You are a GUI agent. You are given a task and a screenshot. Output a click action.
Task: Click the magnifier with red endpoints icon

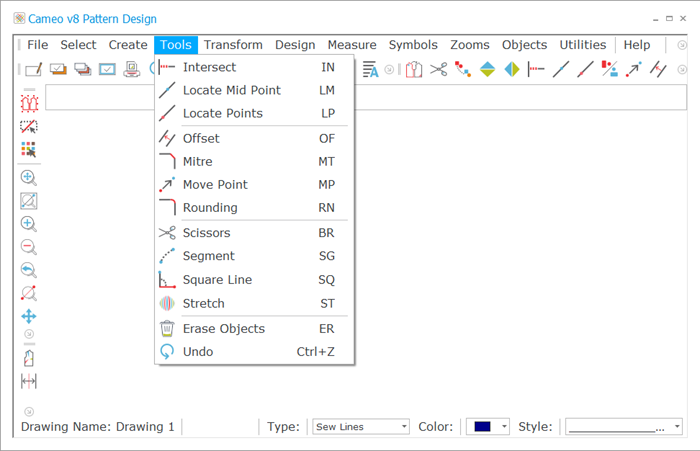pos(29,293)
